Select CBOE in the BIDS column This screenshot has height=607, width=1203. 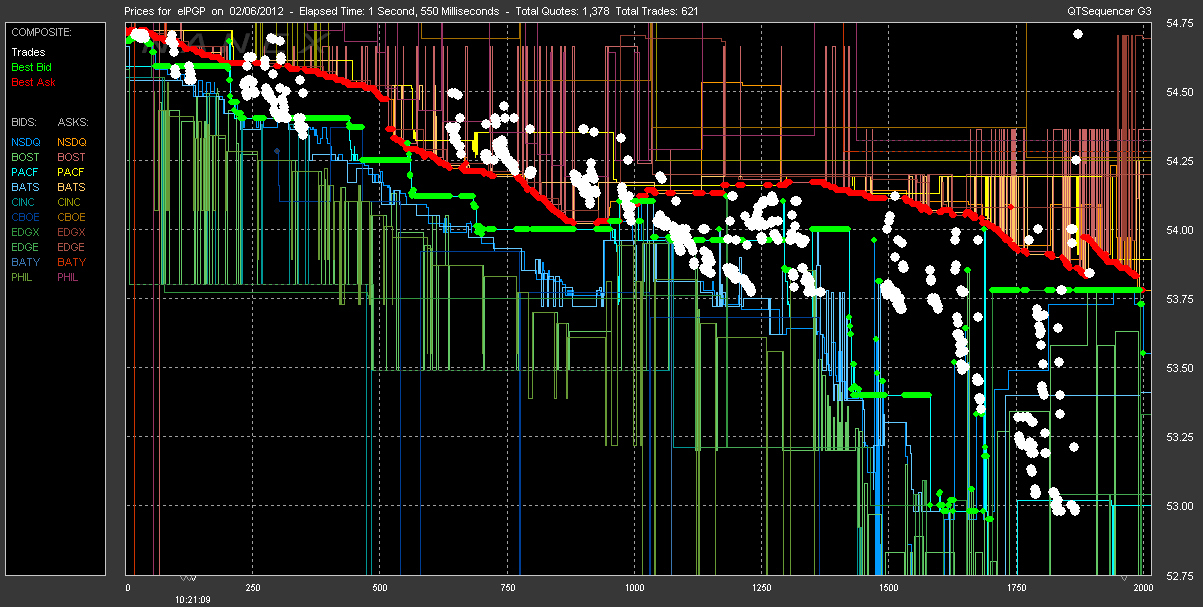(25, 217)
